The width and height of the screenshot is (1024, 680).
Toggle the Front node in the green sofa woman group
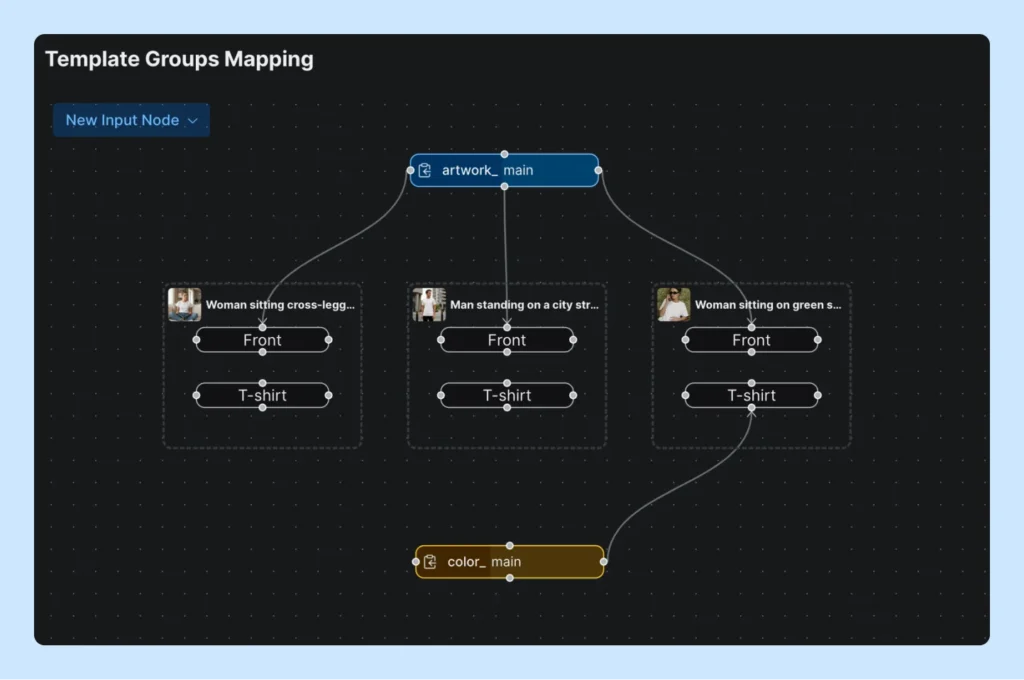coord(751,340)
